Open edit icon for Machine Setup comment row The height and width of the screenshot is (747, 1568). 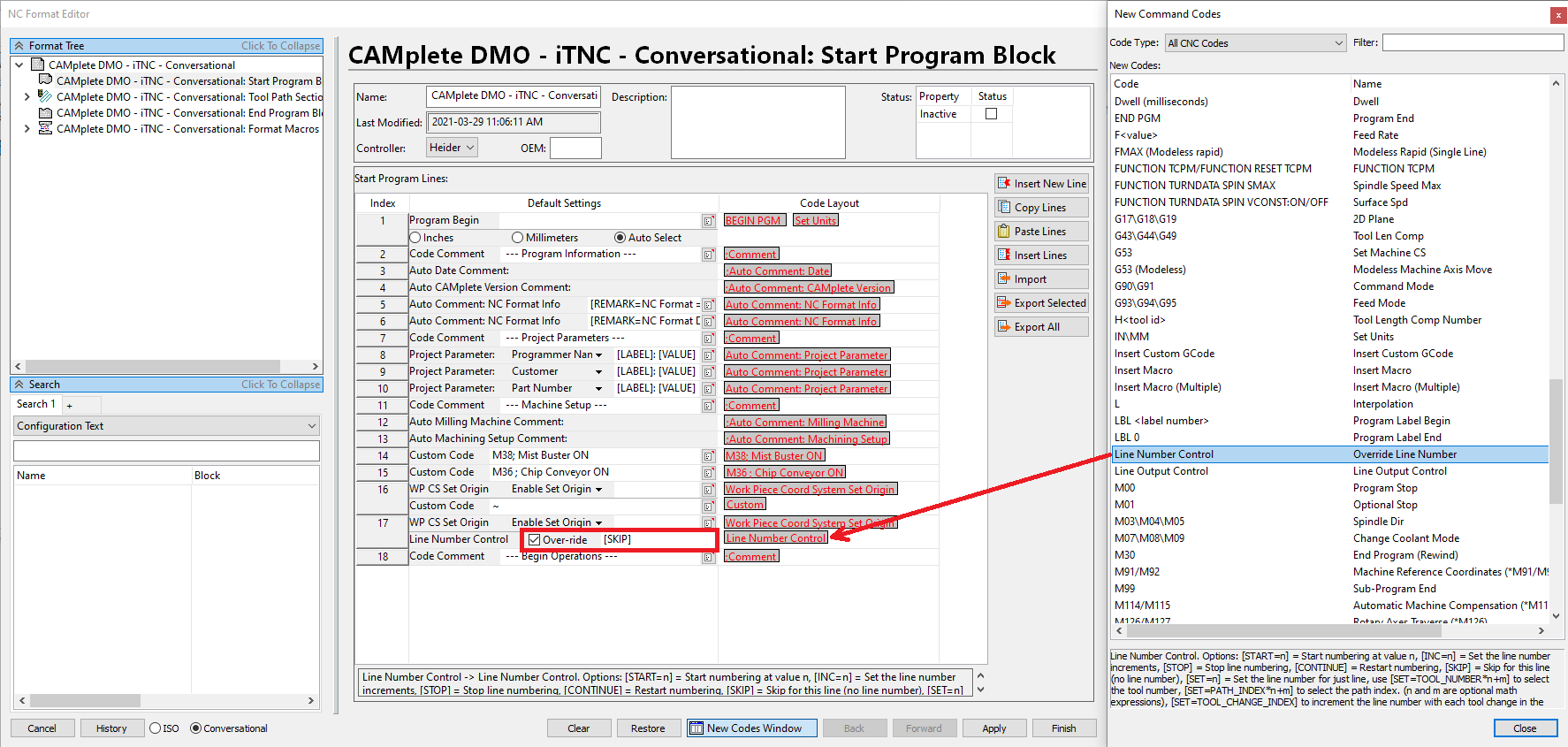709,406
